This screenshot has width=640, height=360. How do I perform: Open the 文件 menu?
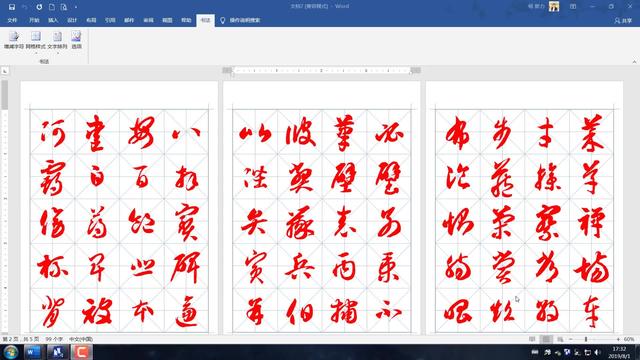click(x=12, y=20)
